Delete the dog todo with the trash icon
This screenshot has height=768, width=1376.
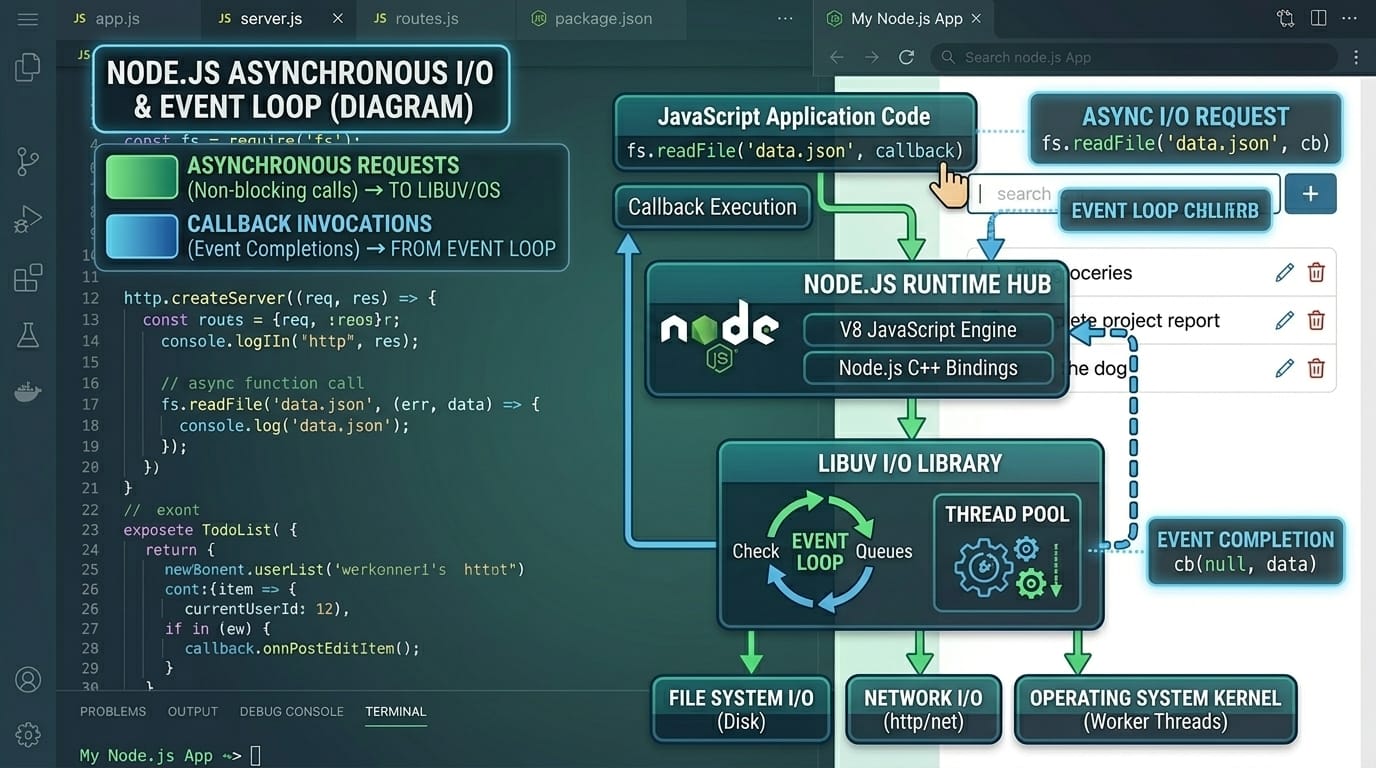pos(1315,368)
